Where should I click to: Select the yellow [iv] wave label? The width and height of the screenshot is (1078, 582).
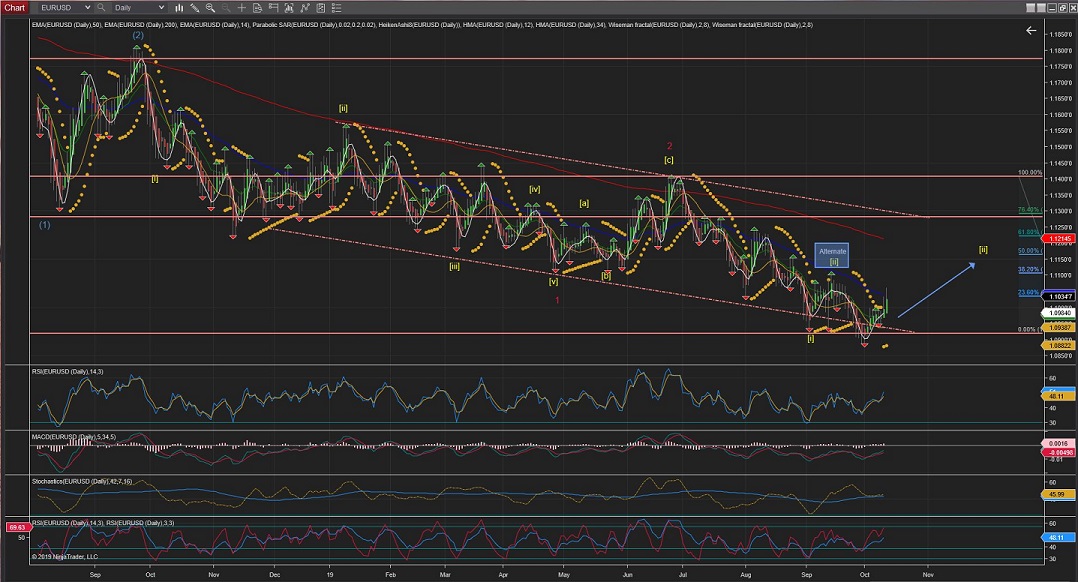pos(535,189)
